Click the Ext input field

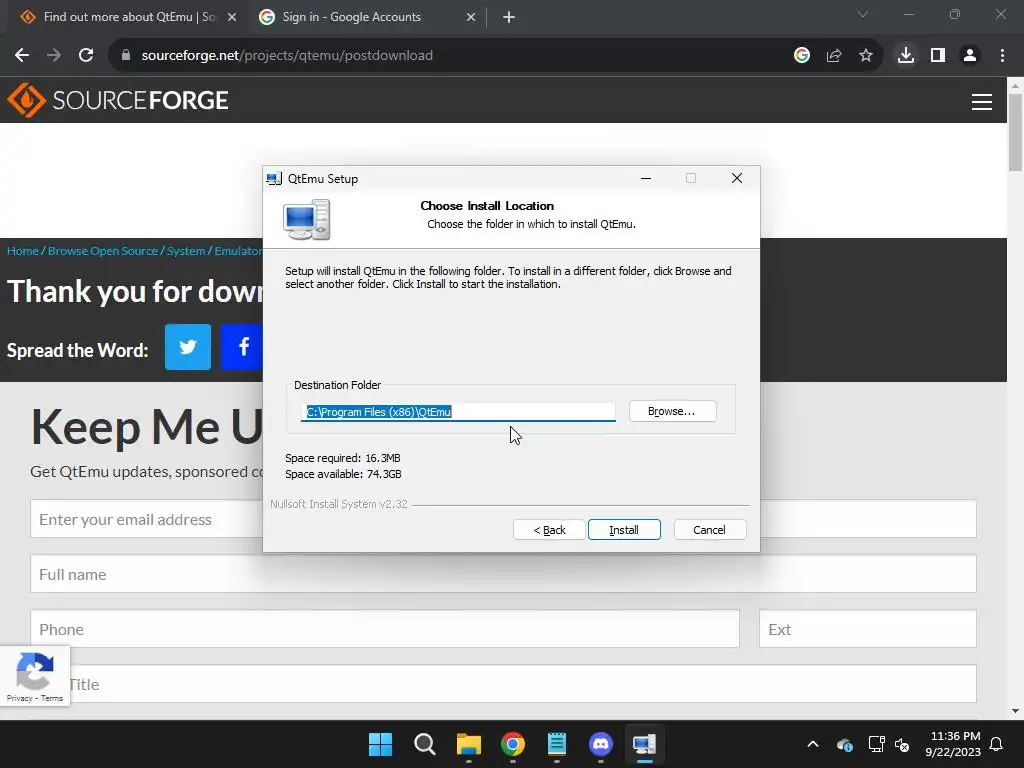pyautogui.click(x=868, y=629)
